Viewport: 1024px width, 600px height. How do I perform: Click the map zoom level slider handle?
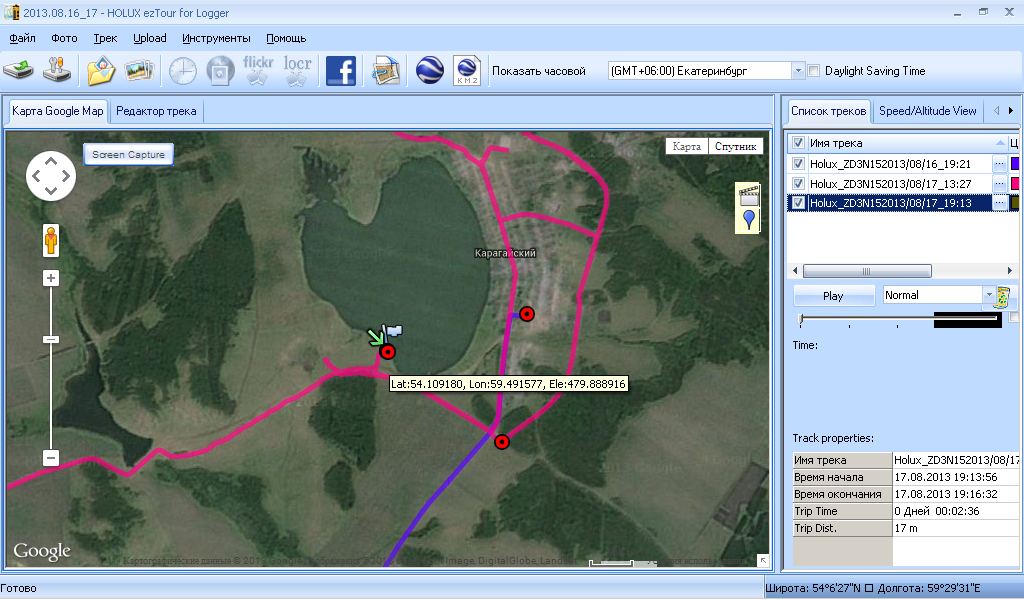tap(51, 339)
